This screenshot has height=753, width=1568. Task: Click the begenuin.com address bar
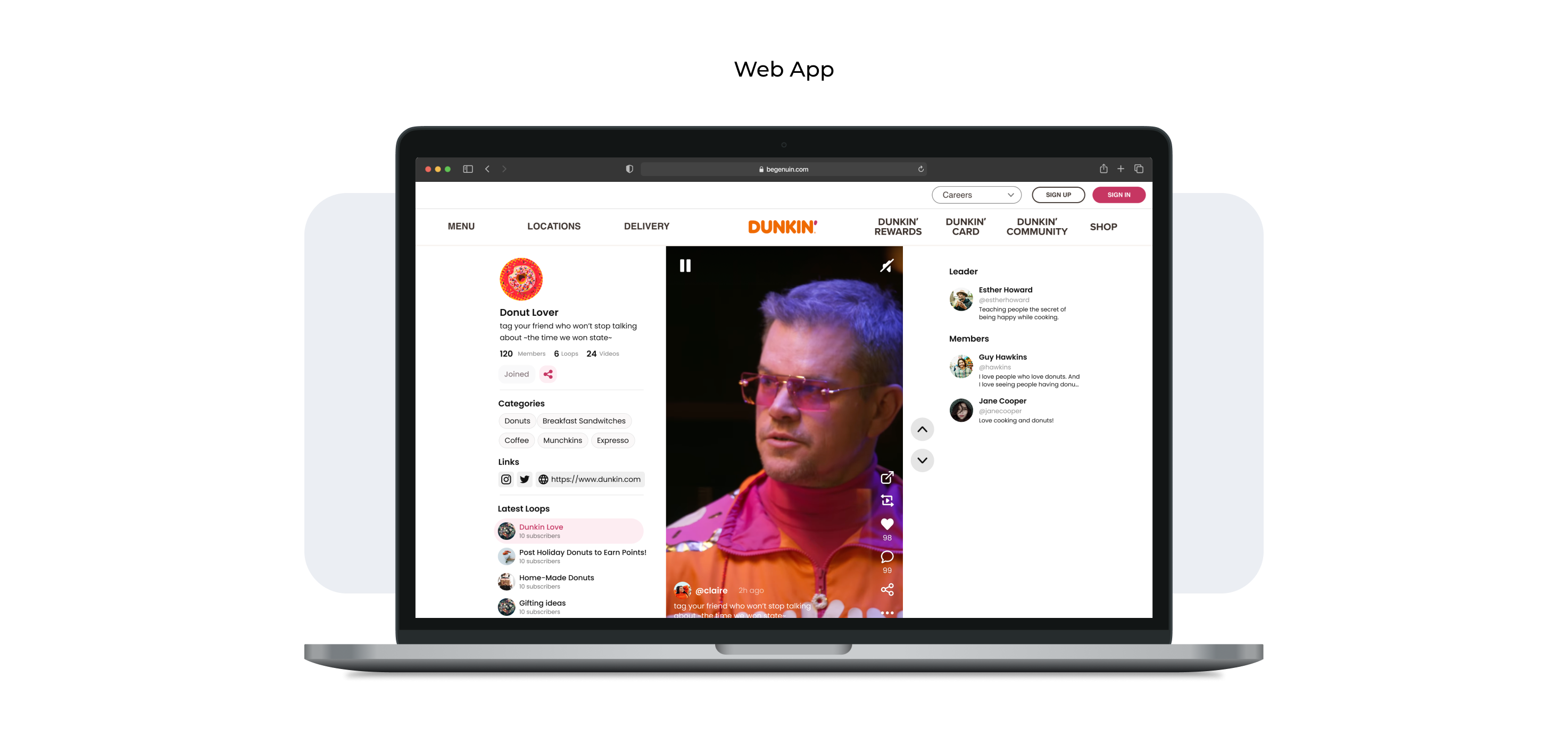784,169
